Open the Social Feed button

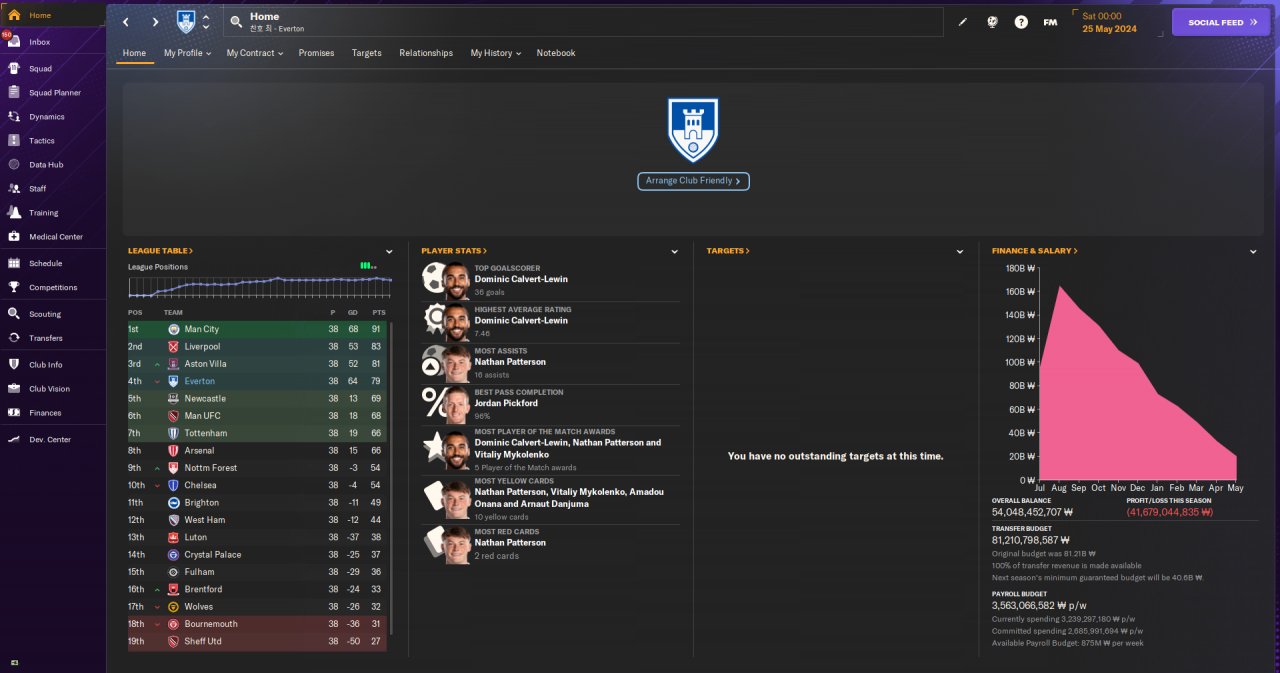(1221, 22)
